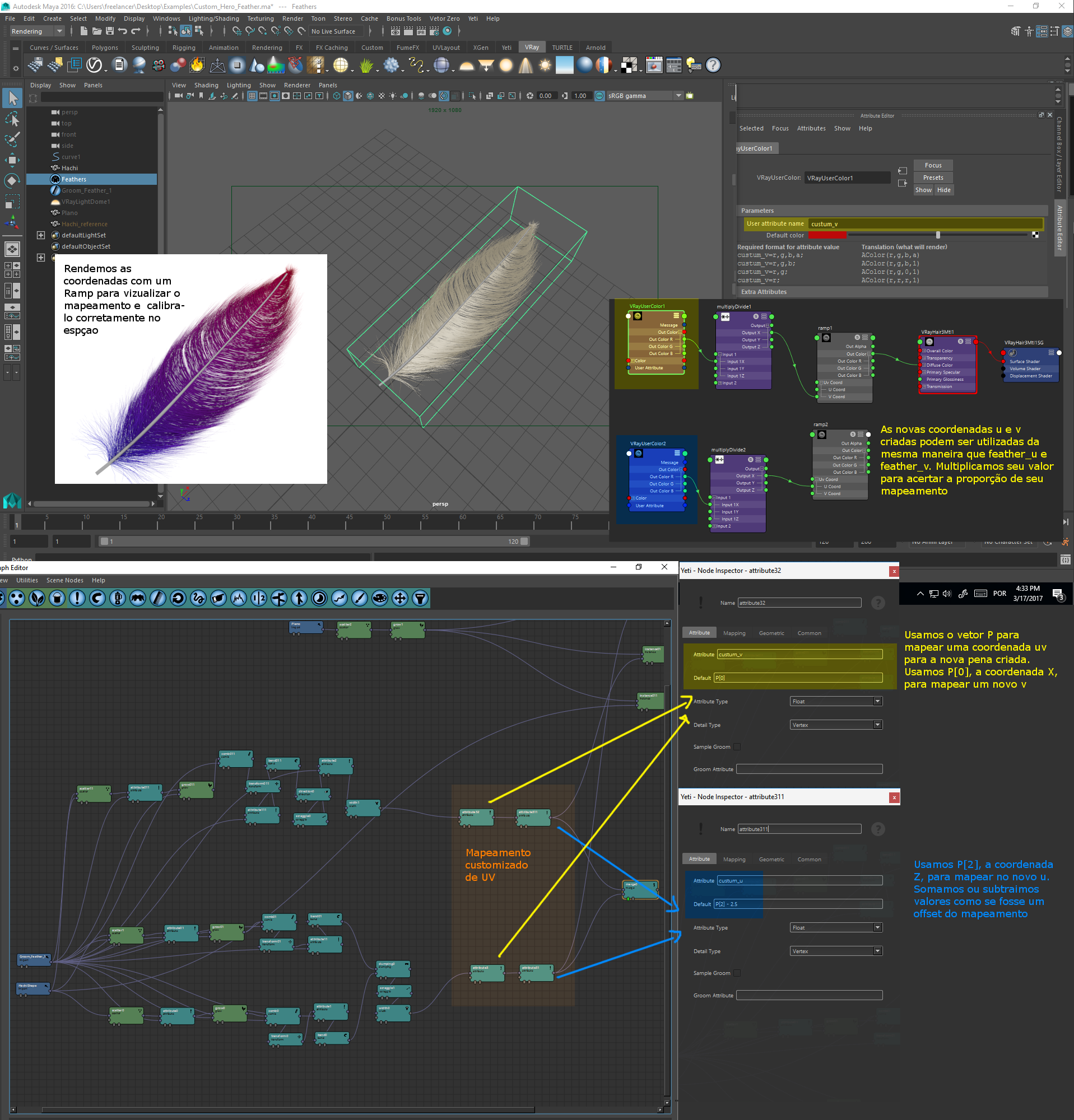Expand the defaultLightSet tree item
The width and height of the screenshot is (1074, 1120).
(x=40, y=235)
